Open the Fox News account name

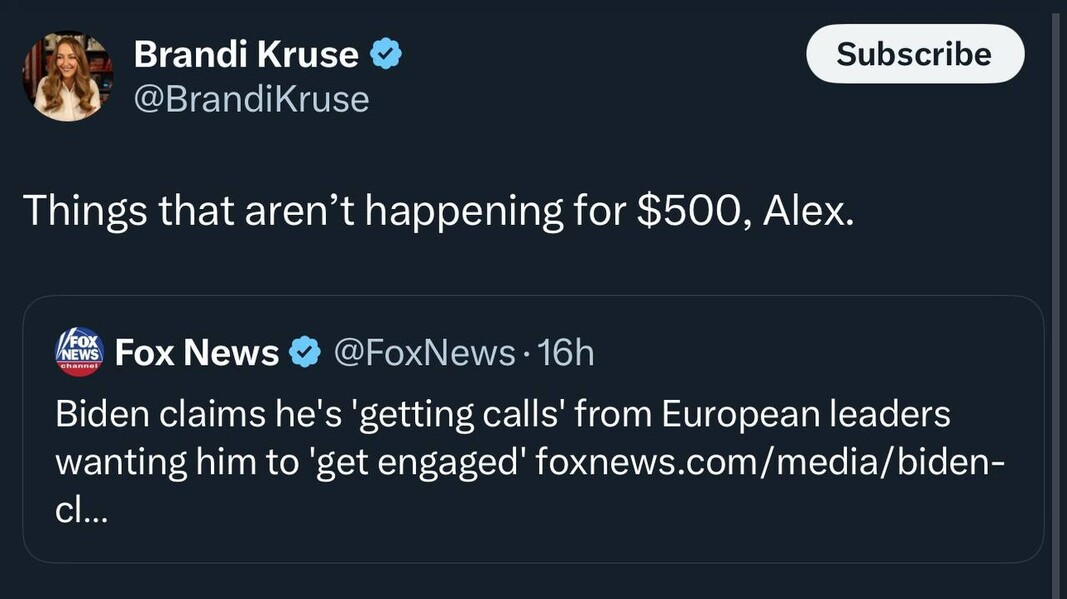pyautogui.click(x=197, y=352)
